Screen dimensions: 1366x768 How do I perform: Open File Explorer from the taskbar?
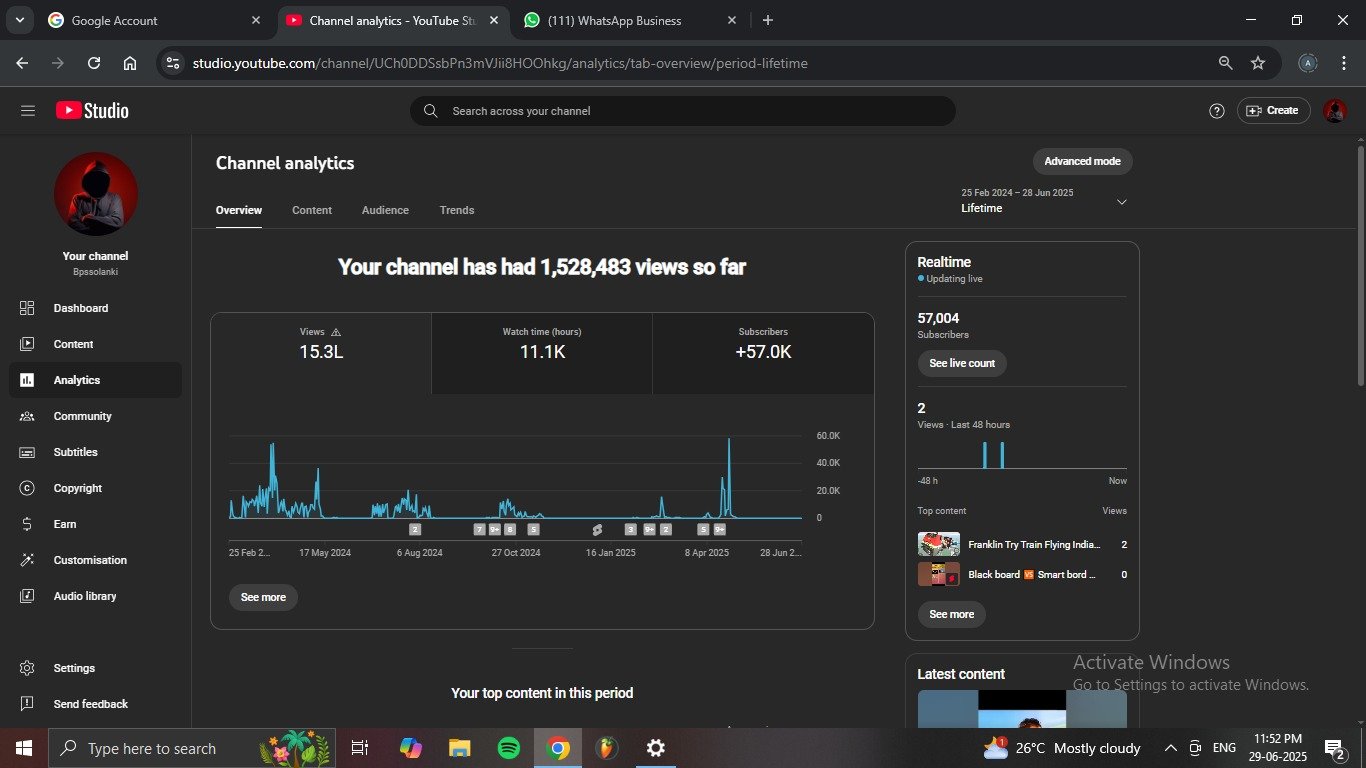(x=459, y=748)
